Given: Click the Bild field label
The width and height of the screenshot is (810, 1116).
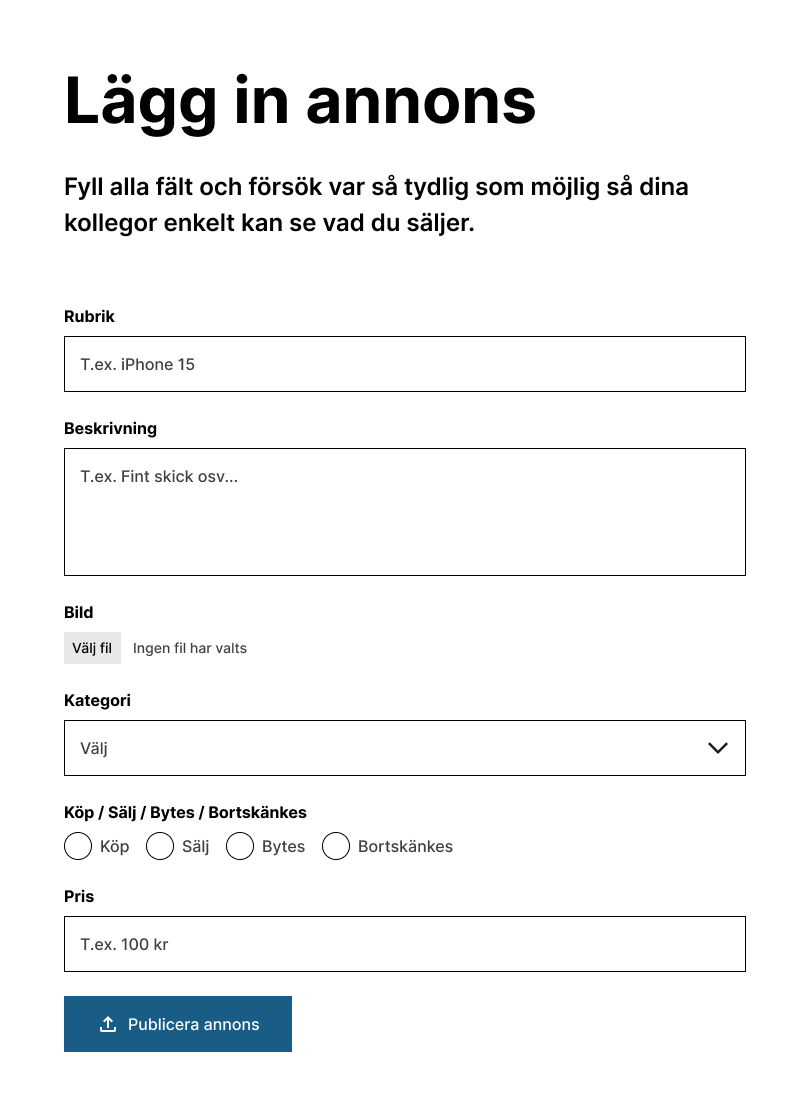Looking at the screenshot, I should [x=78, y=612].
